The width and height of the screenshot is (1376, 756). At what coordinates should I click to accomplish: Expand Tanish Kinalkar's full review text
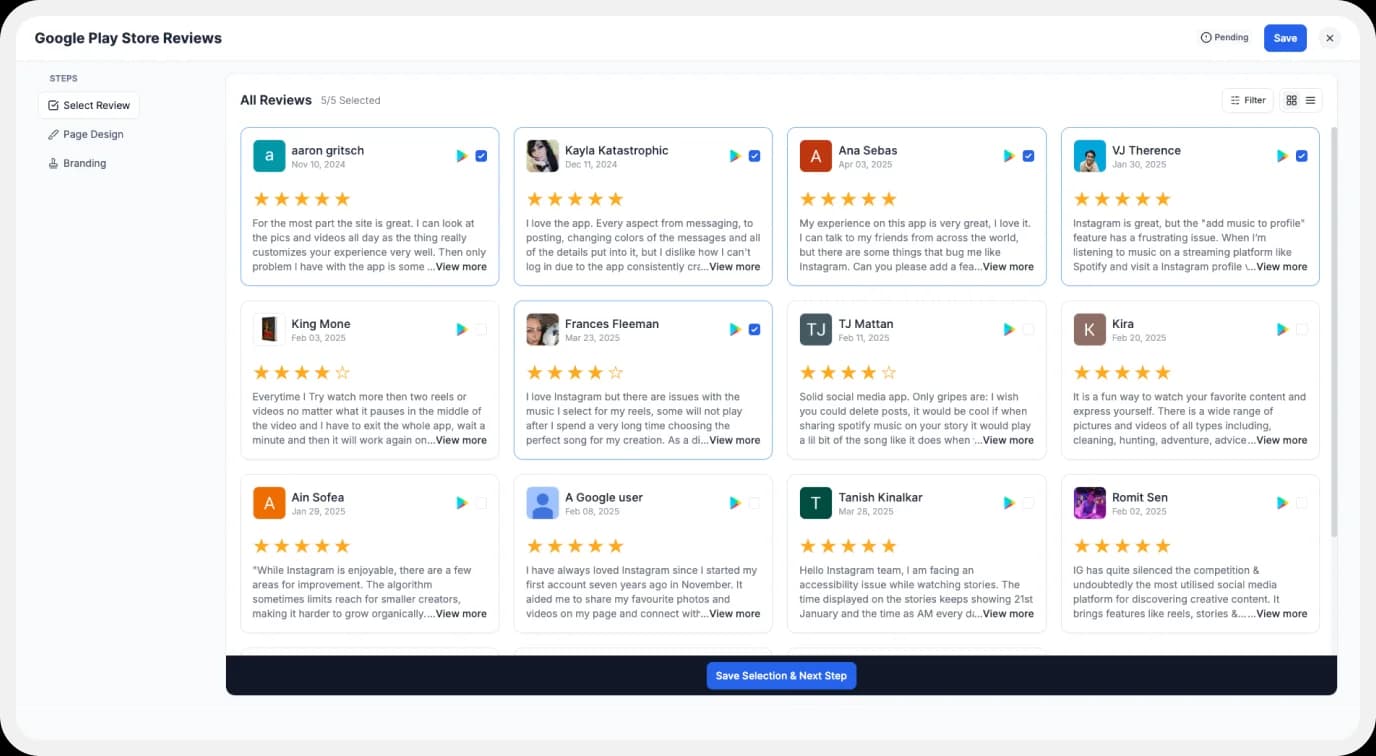[x=1008, y=613]
